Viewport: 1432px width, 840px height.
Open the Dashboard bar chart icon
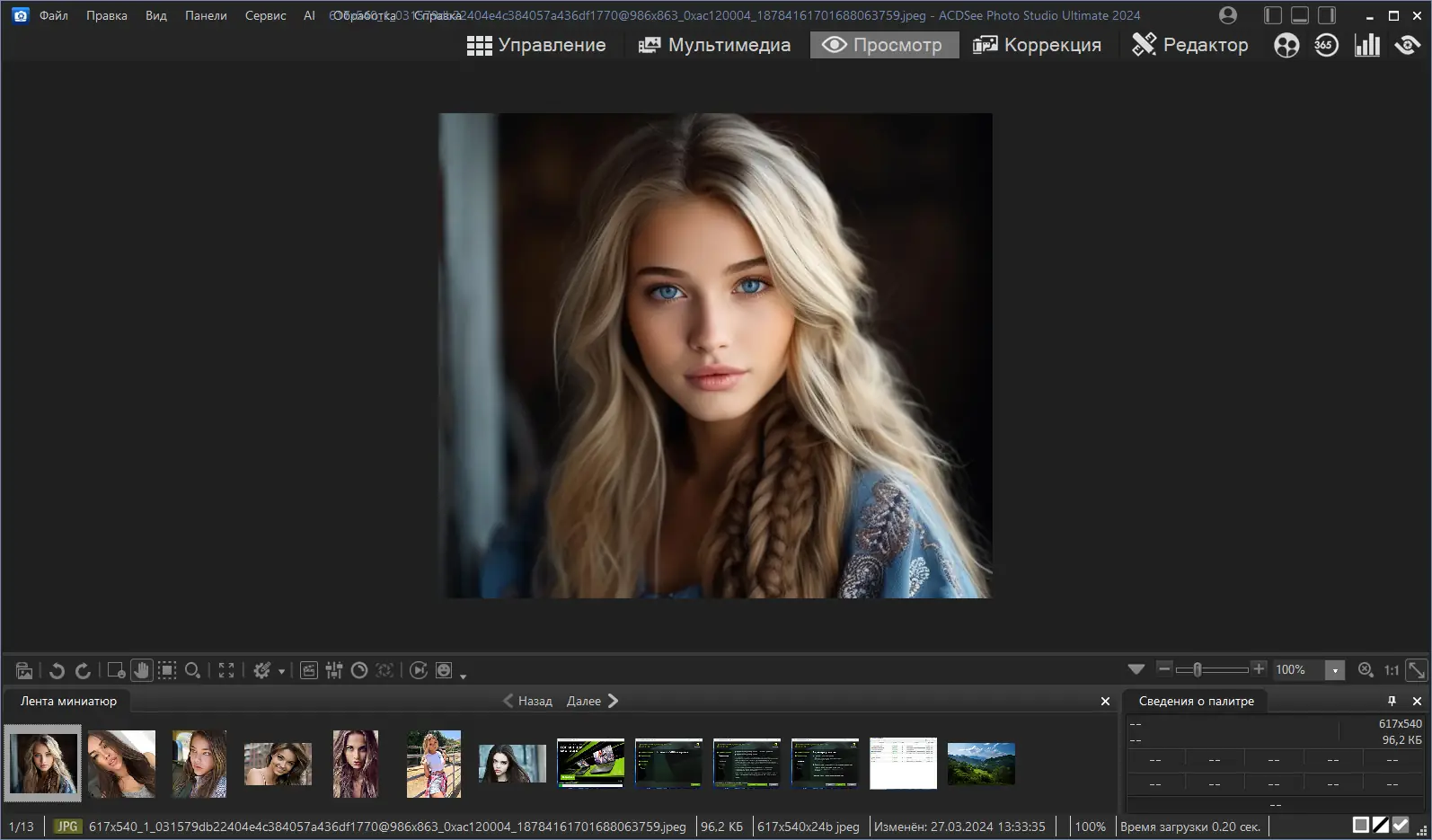1366,45
